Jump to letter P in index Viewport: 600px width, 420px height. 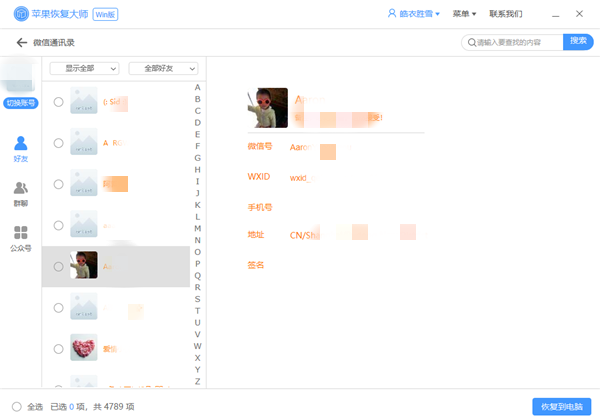point(197,264)
